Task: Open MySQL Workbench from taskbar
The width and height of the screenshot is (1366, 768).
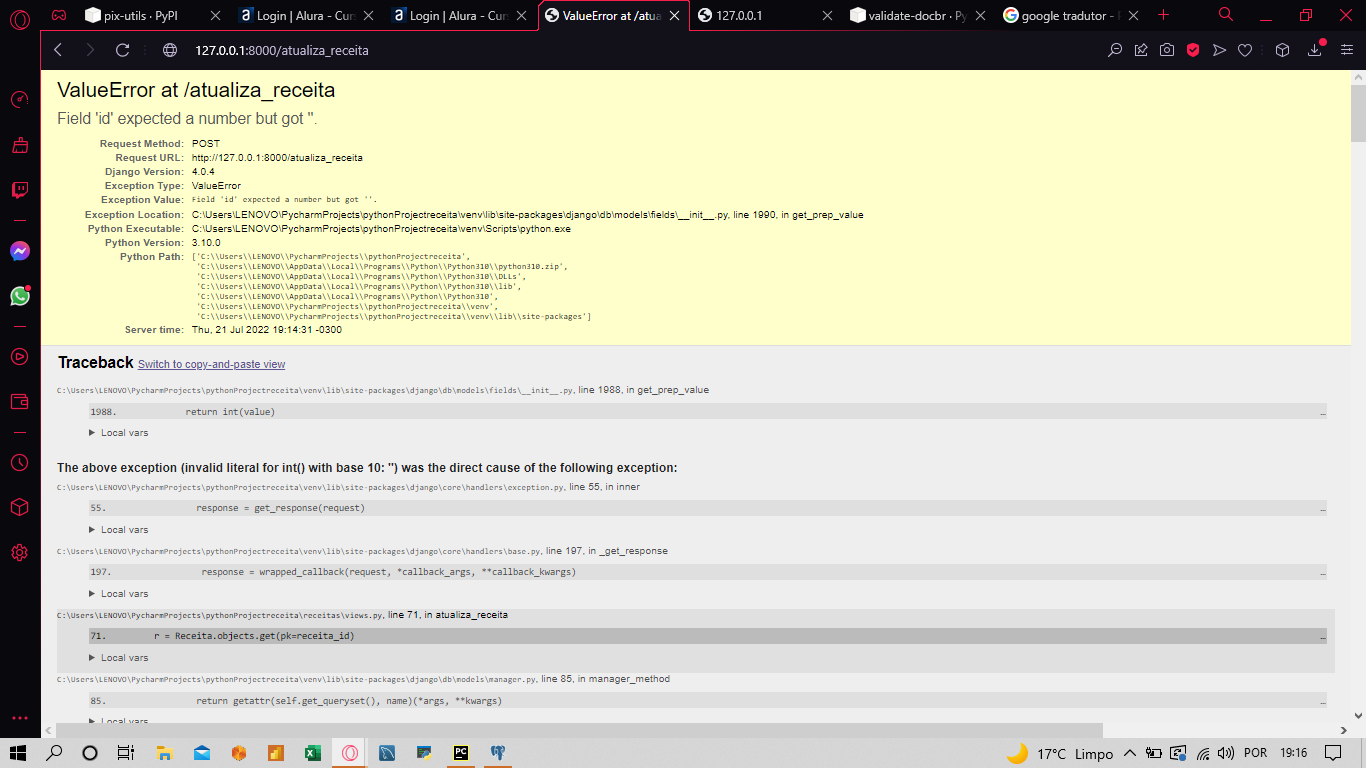Action: [x=387, y=753]
